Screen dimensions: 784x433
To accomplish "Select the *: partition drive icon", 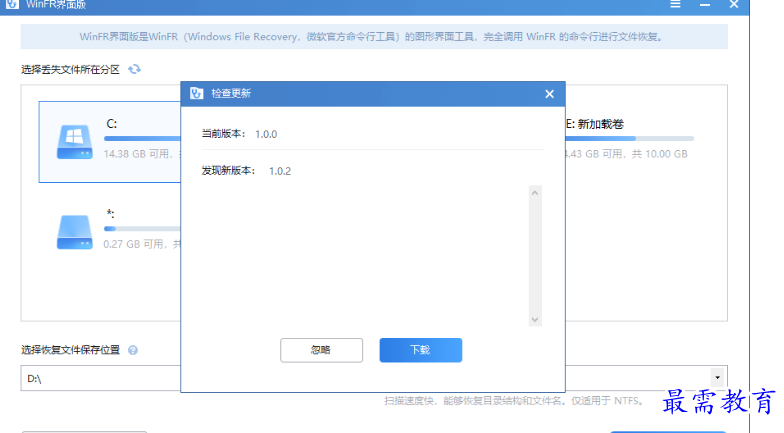I will (x=74, y=232).
